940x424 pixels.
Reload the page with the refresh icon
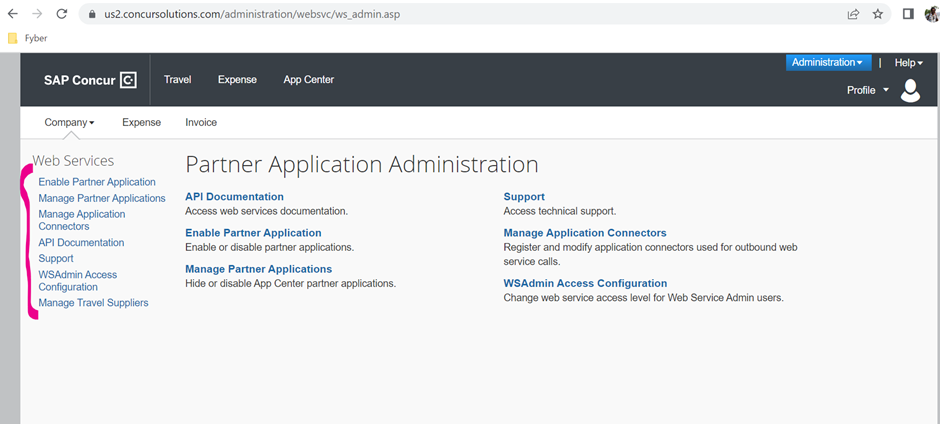click(x=62, y=14)
